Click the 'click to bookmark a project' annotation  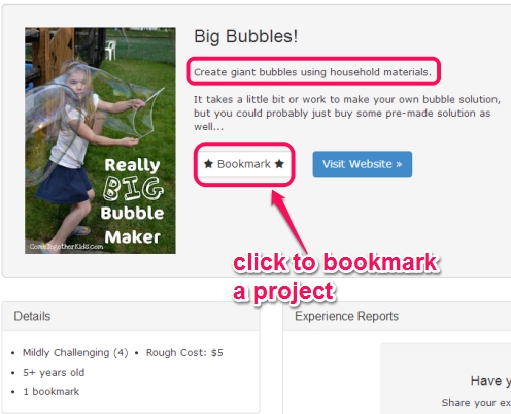click(336, 277)
